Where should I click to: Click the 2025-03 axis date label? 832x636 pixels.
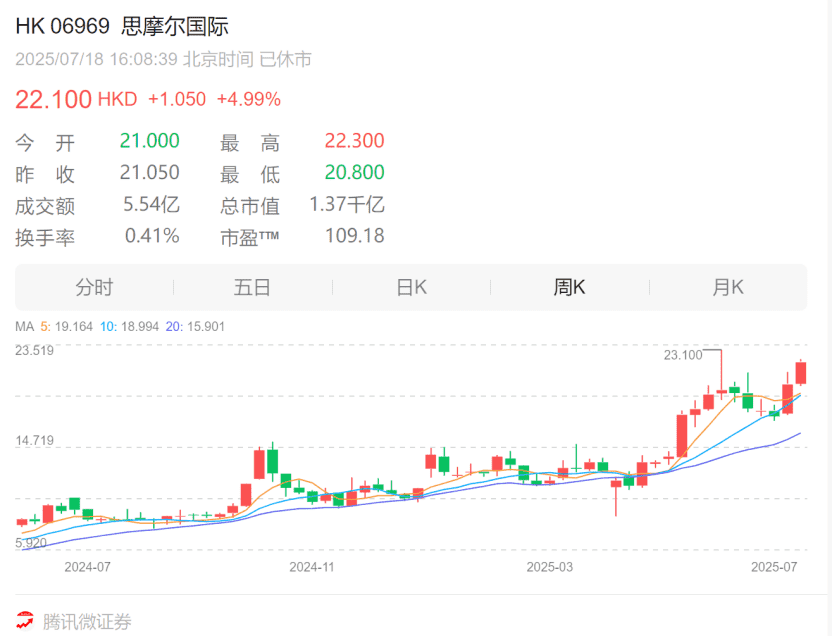pyautogui.click(x=548, y=566)
